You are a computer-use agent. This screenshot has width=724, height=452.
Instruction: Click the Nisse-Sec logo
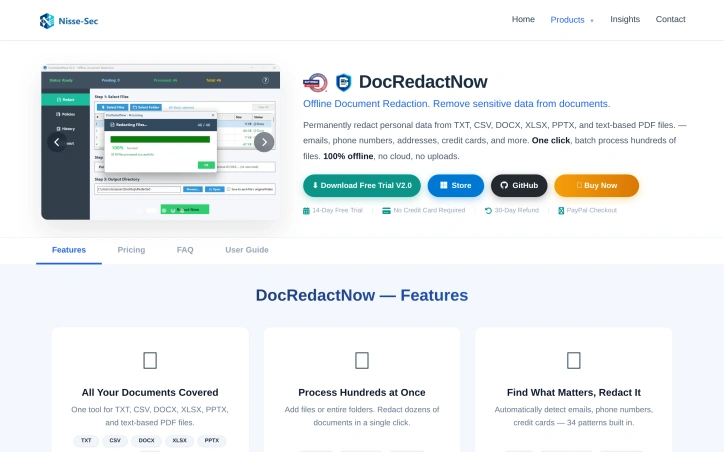pyautogui.click(x=69, y=21)
